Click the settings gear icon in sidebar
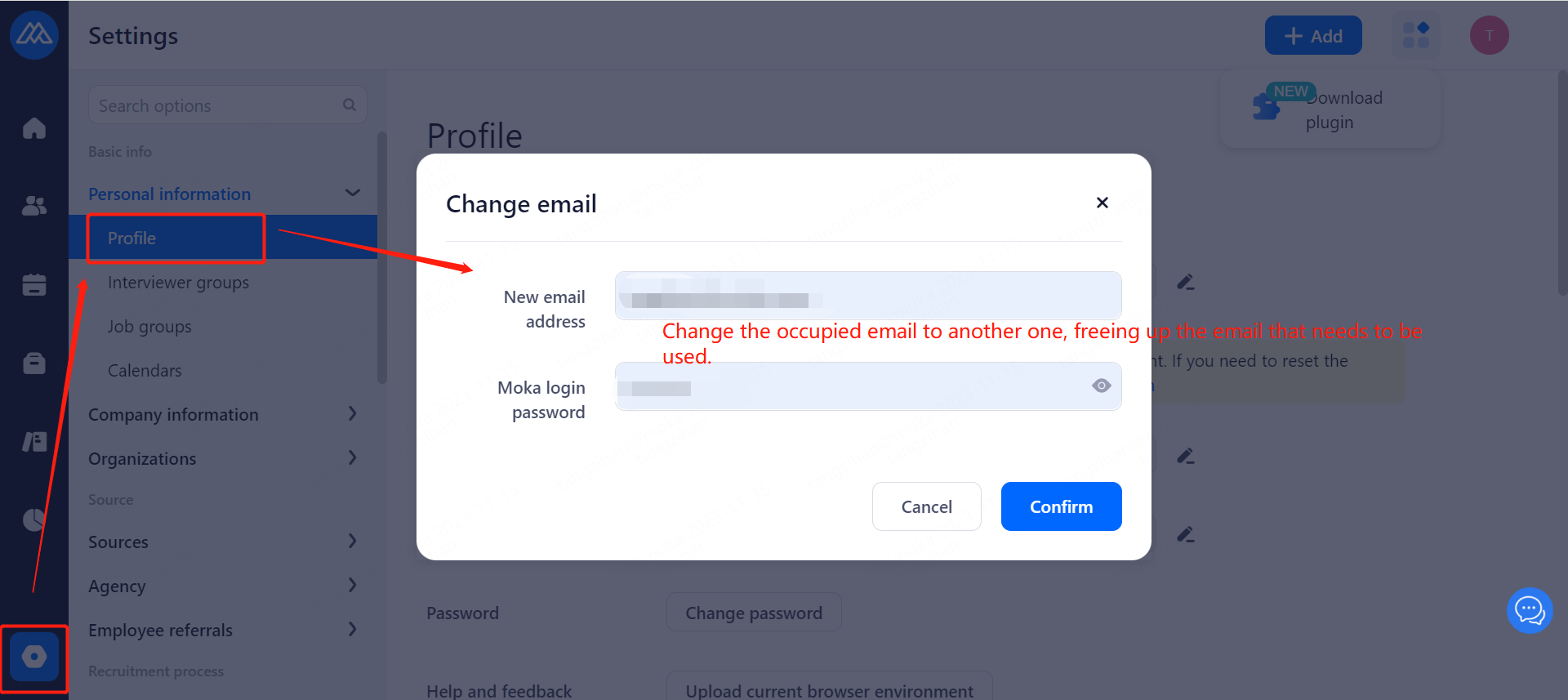This screenshot has height=700, width=1568. 34,657
